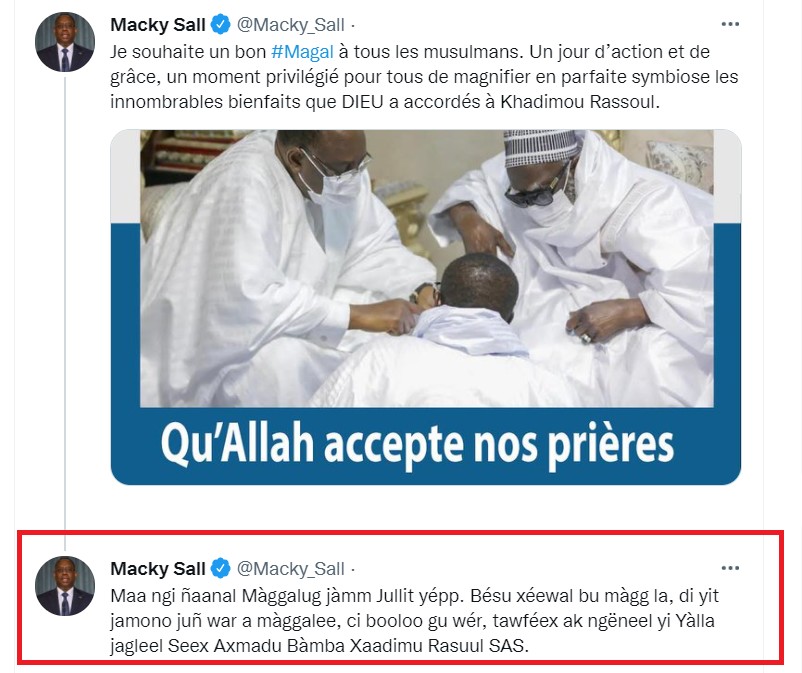This screenshot has width=802, height=673.
Task: Follow the #Magal hashtag link
Action: pyautogui.click(x=302, y=52)
